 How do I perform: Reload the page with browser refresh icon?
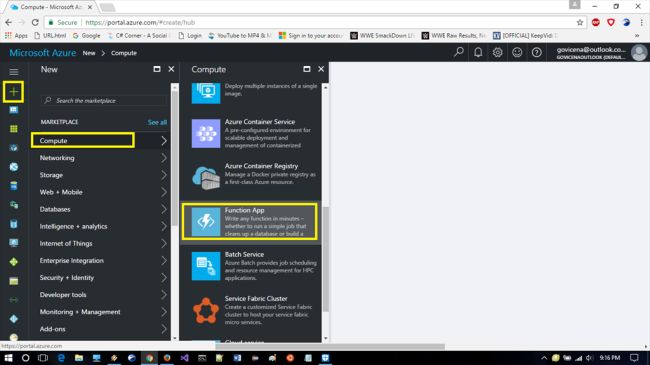click(35, 22)
